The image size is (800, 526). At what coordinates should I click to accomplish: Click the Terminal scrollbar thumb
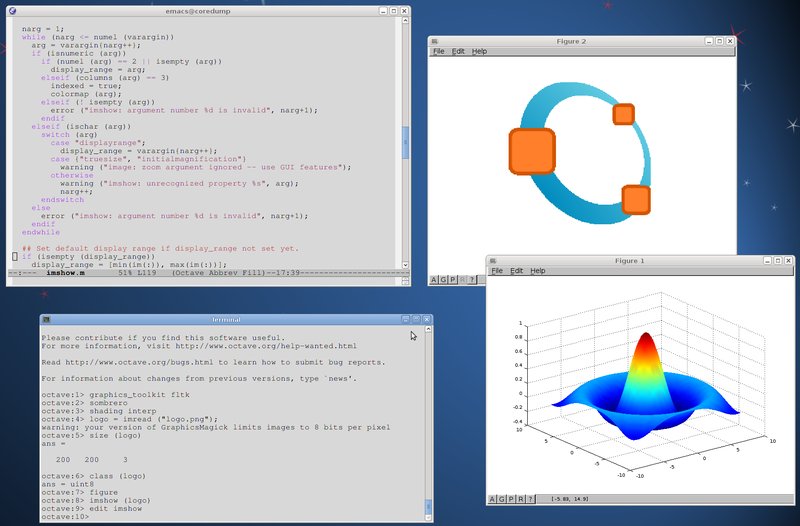428,506
